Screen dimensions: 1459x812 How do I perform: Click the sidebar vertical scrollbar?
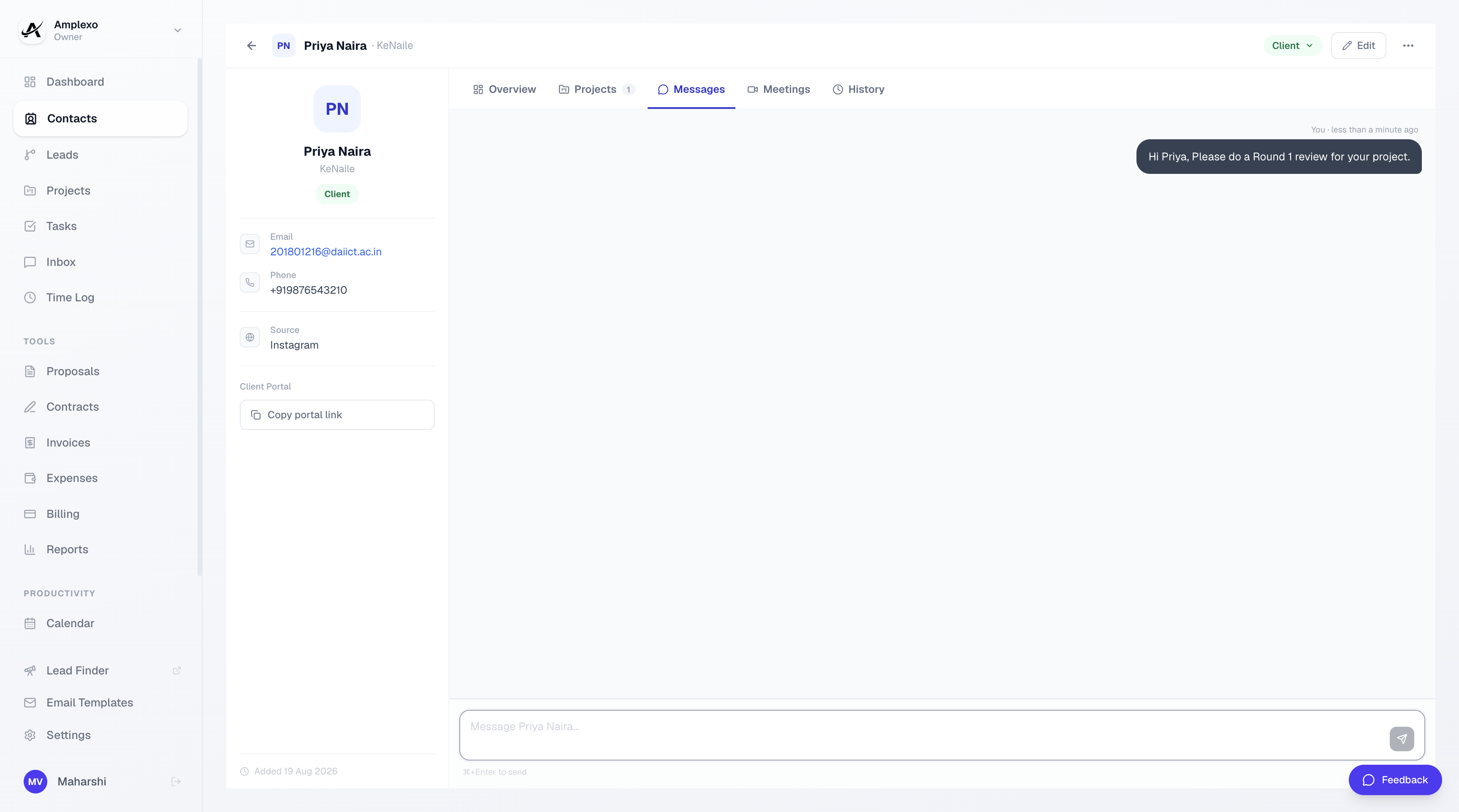199,317
